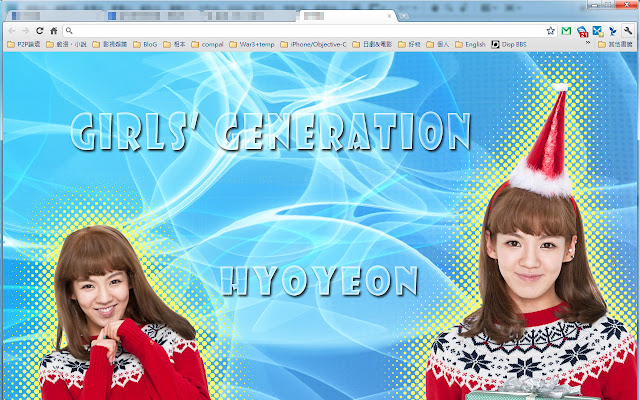The height and width of the screenshot is (400, 640).
Task: Open the wrench settings menu
Action: point(628,31)
